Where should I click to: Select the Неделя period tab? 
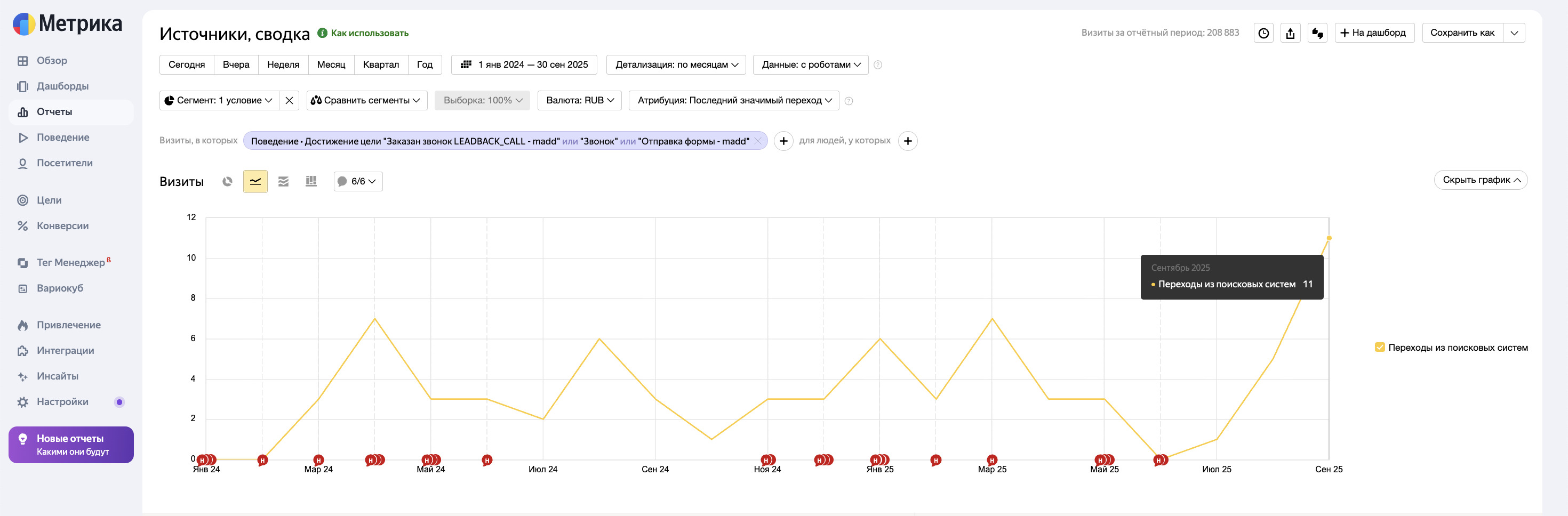click(283, 64)
